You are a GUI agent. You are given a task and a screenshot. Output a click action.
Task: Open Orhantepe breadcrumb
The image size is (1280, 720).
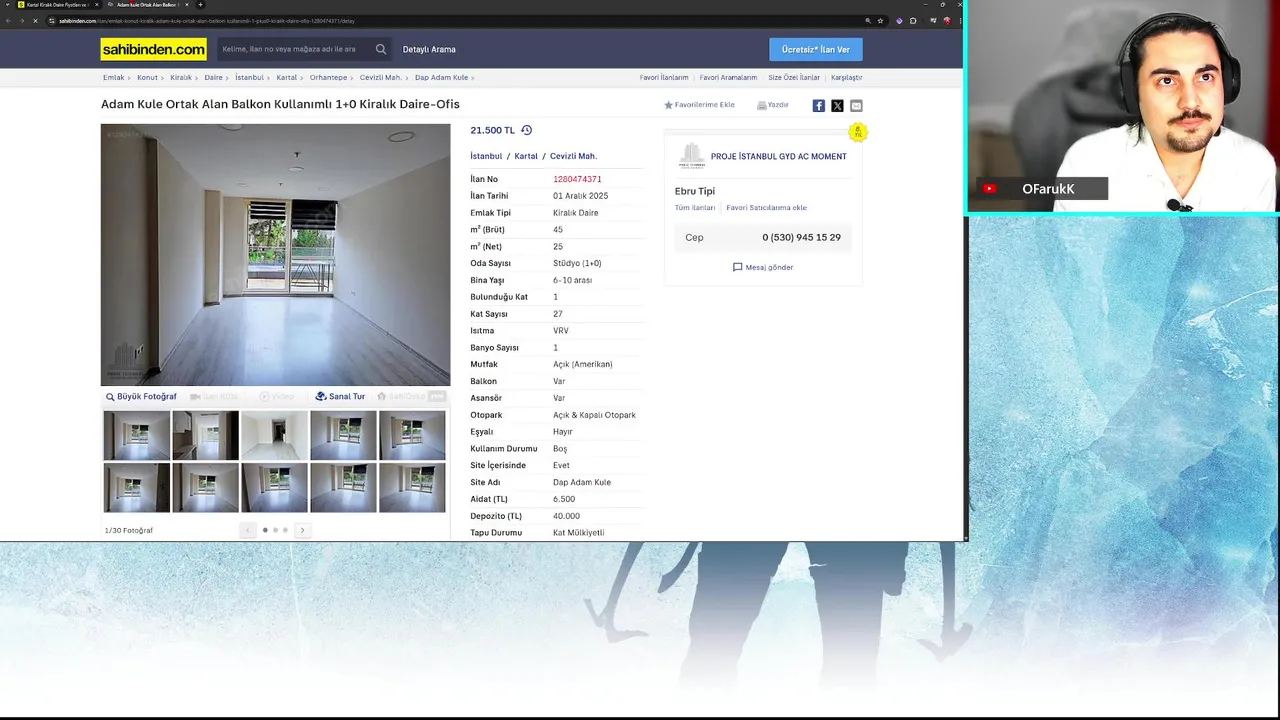click(328, 77)
